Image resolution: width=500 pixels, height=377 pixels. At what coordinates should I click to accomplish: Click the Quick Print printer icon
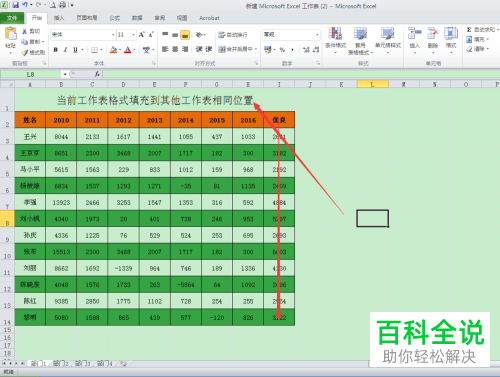point(62,5)
